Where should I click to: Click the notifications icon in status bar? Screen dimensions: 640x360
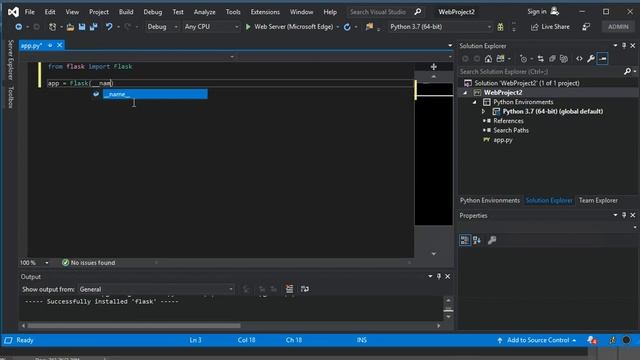coord(591,340)
